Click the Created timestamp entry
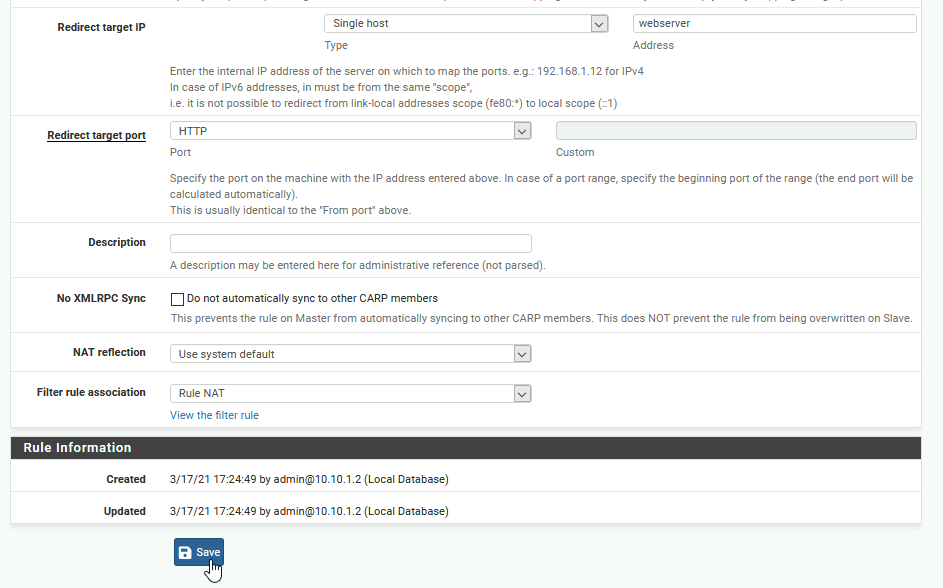 click(309, 479)
